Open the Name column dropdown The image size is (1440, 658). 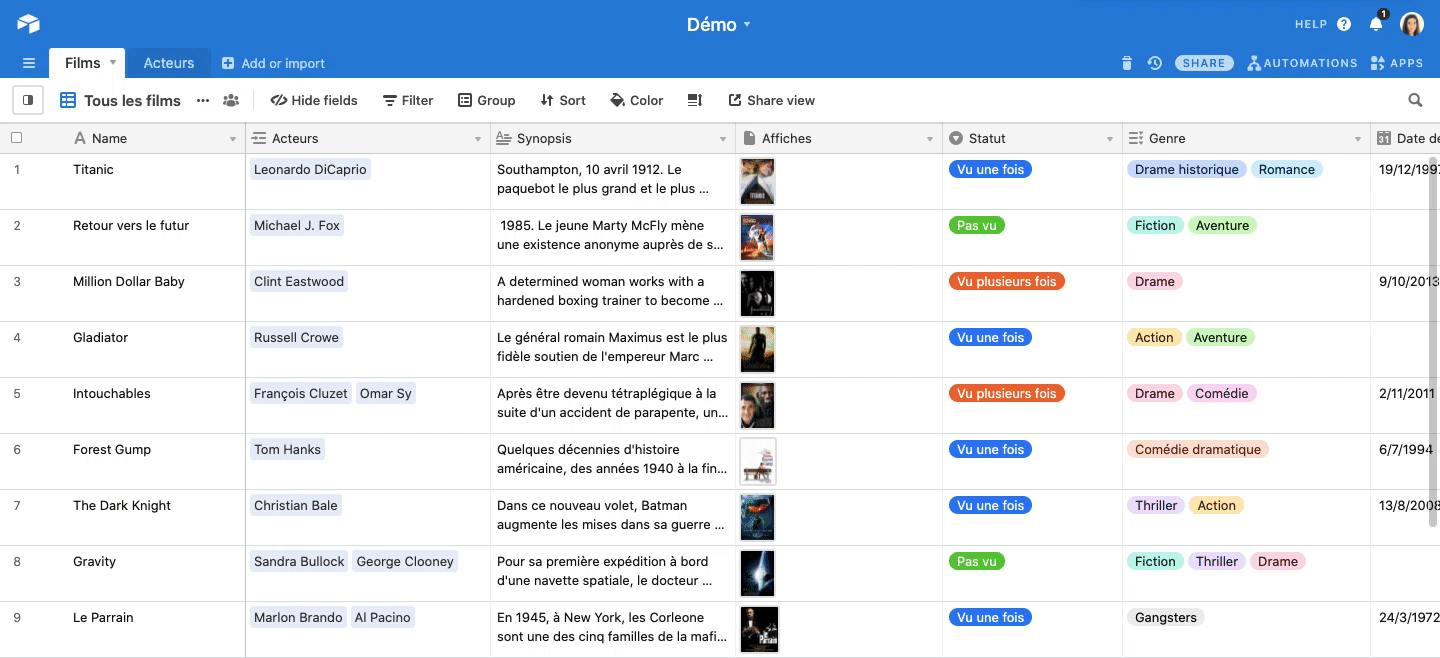coord(233,139)
